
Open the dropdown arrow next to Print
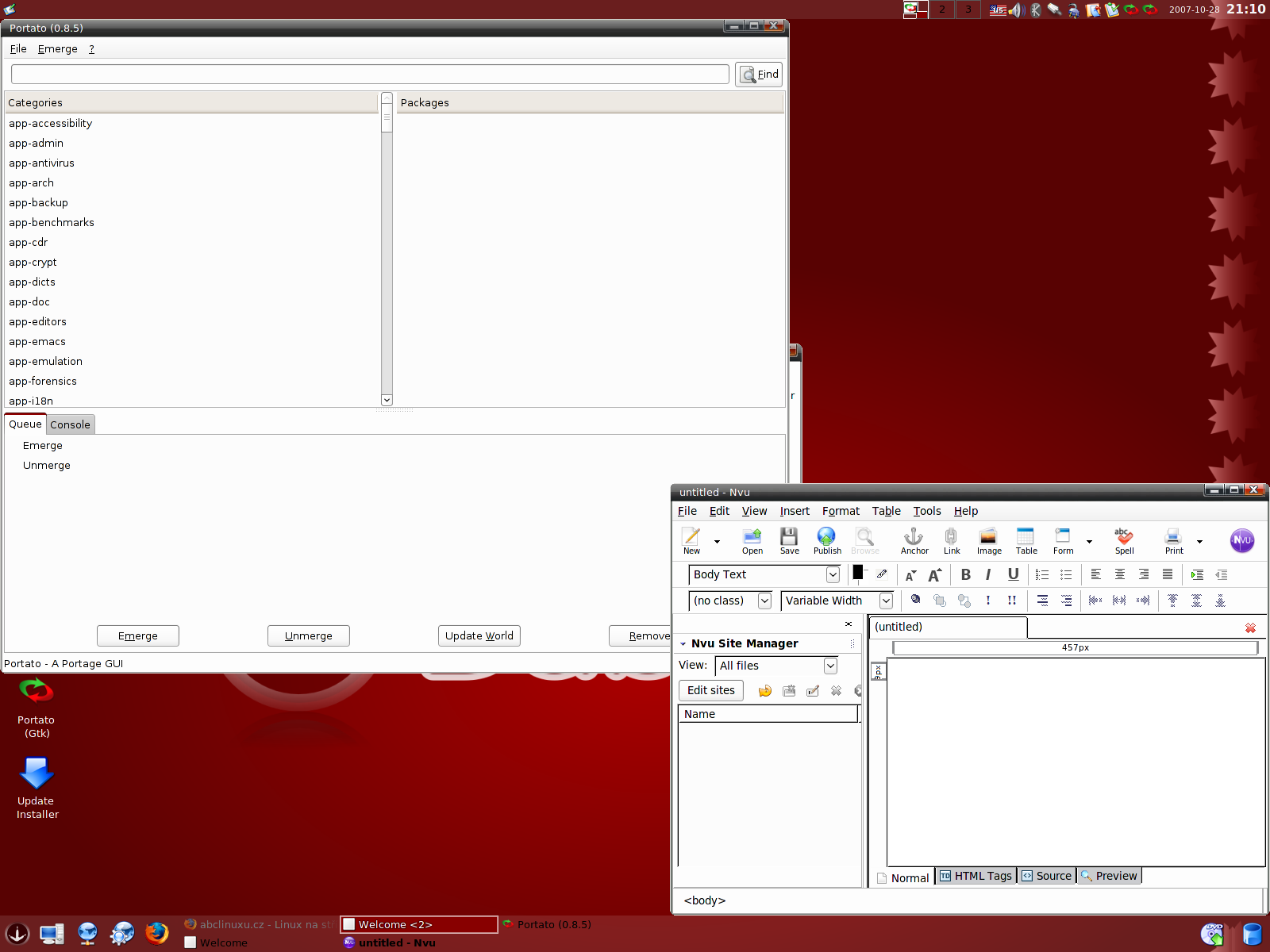click(1199, 542)
